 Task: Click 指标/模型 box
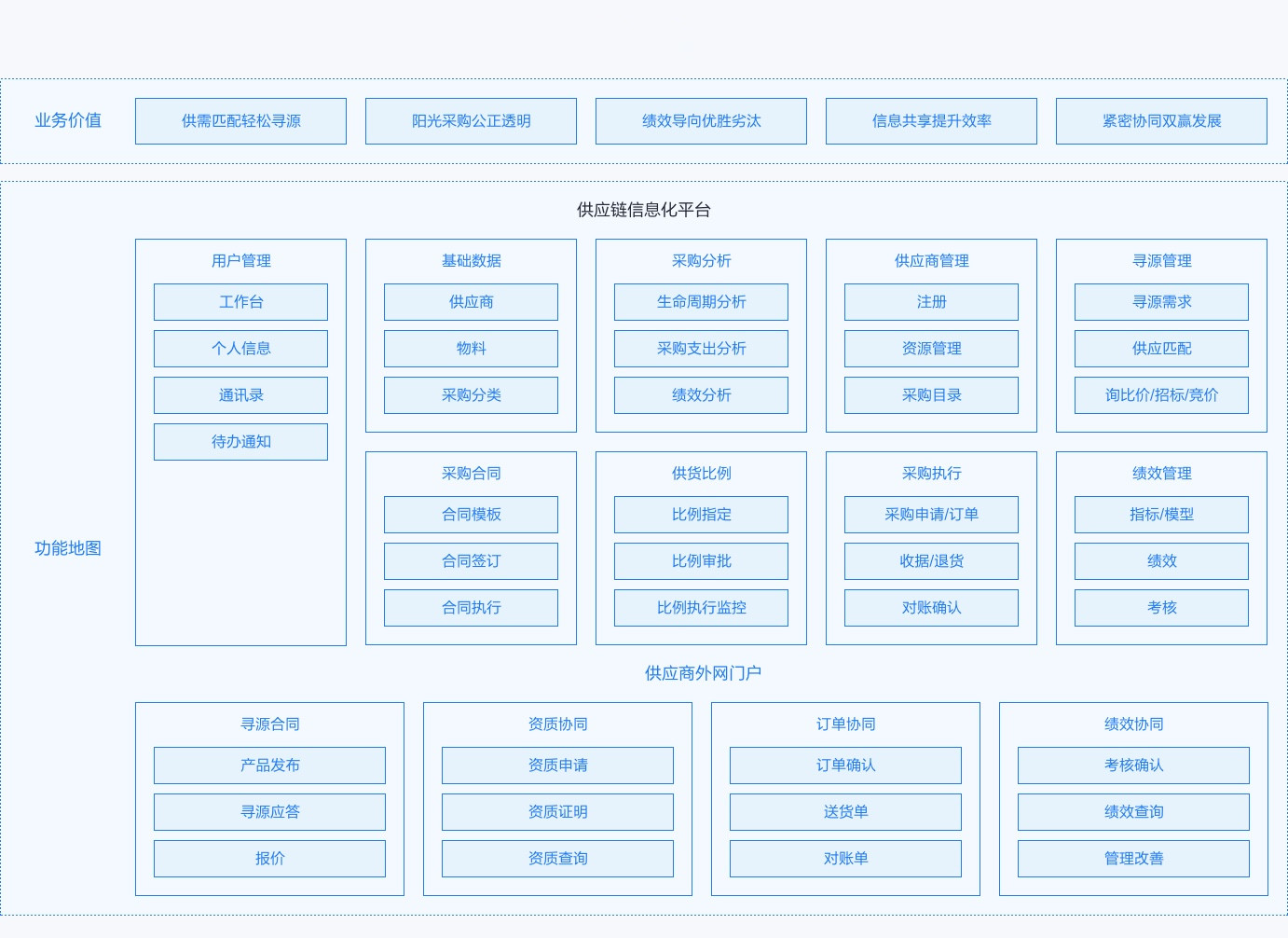point(1161,515)
